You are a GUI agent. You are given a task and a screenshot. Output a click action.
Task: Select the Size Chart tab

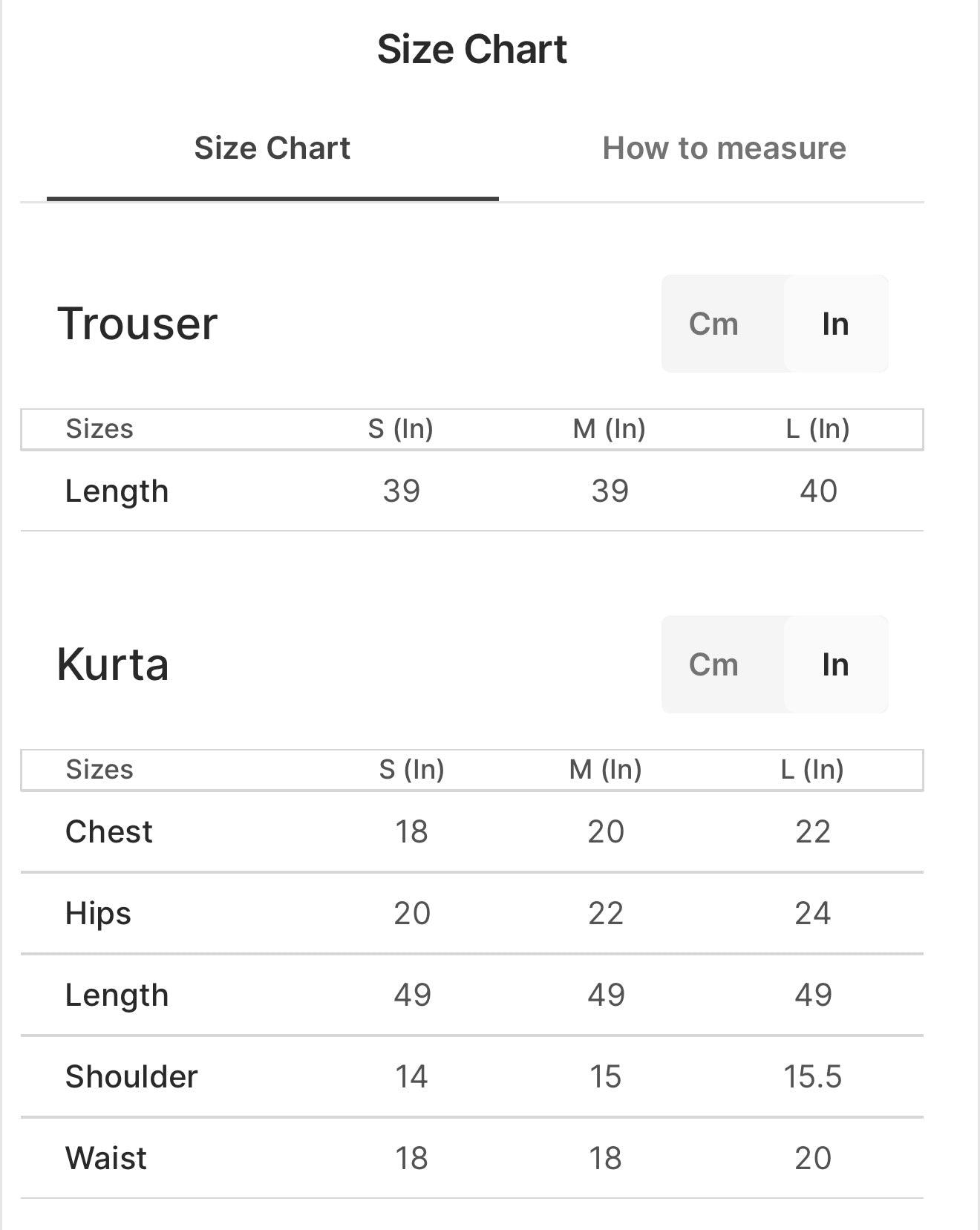pos(272,148)
